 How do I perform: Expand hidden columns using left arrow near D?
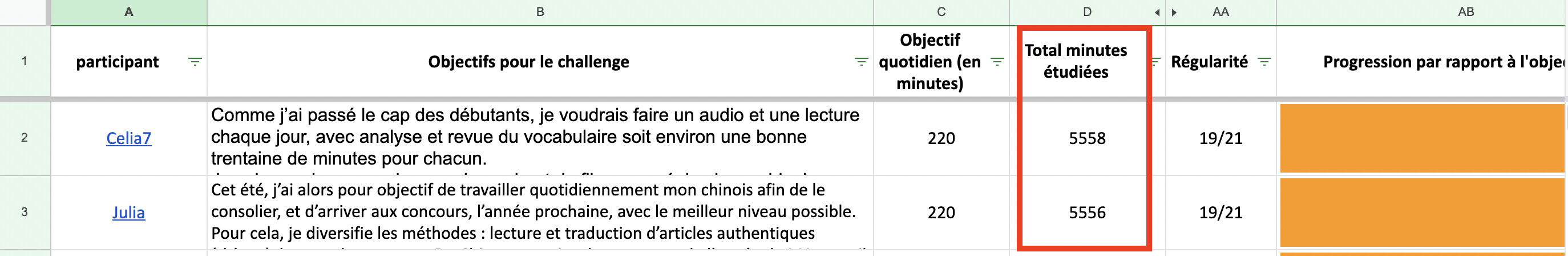[x=1157, y=12]
